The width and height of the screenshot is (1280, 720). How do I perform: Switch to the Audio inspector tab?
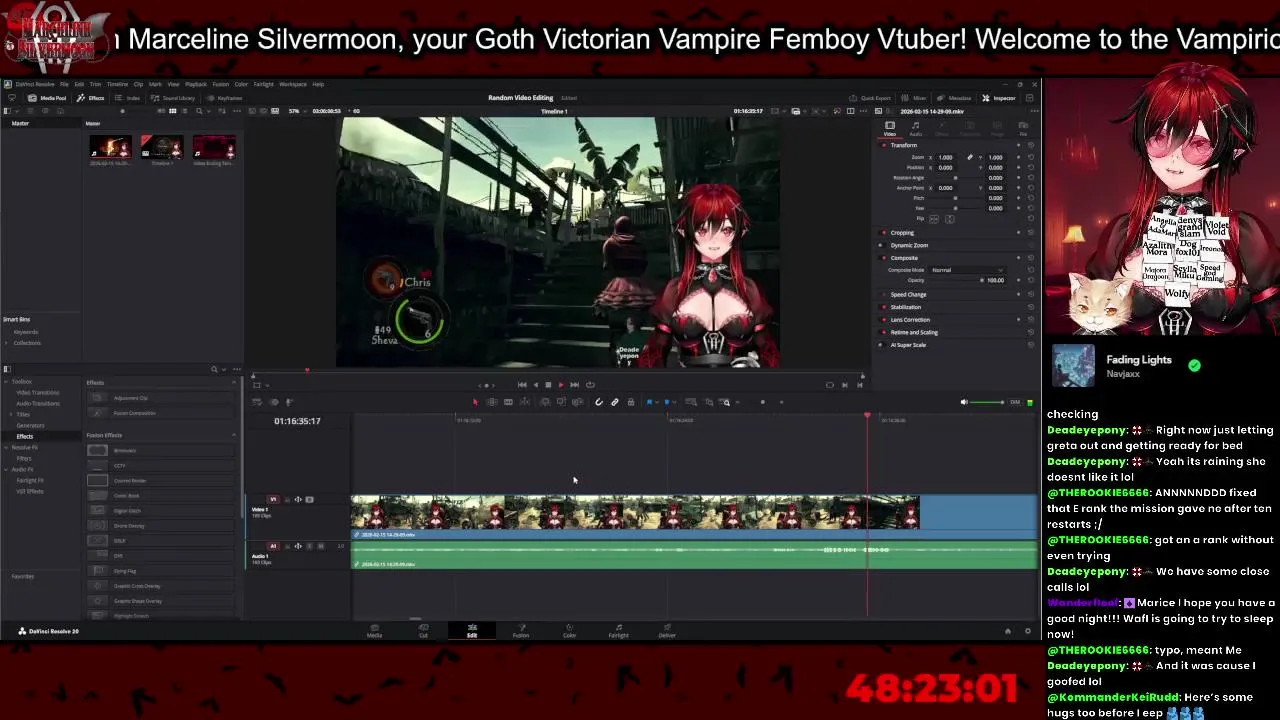(x=916, y=128)
